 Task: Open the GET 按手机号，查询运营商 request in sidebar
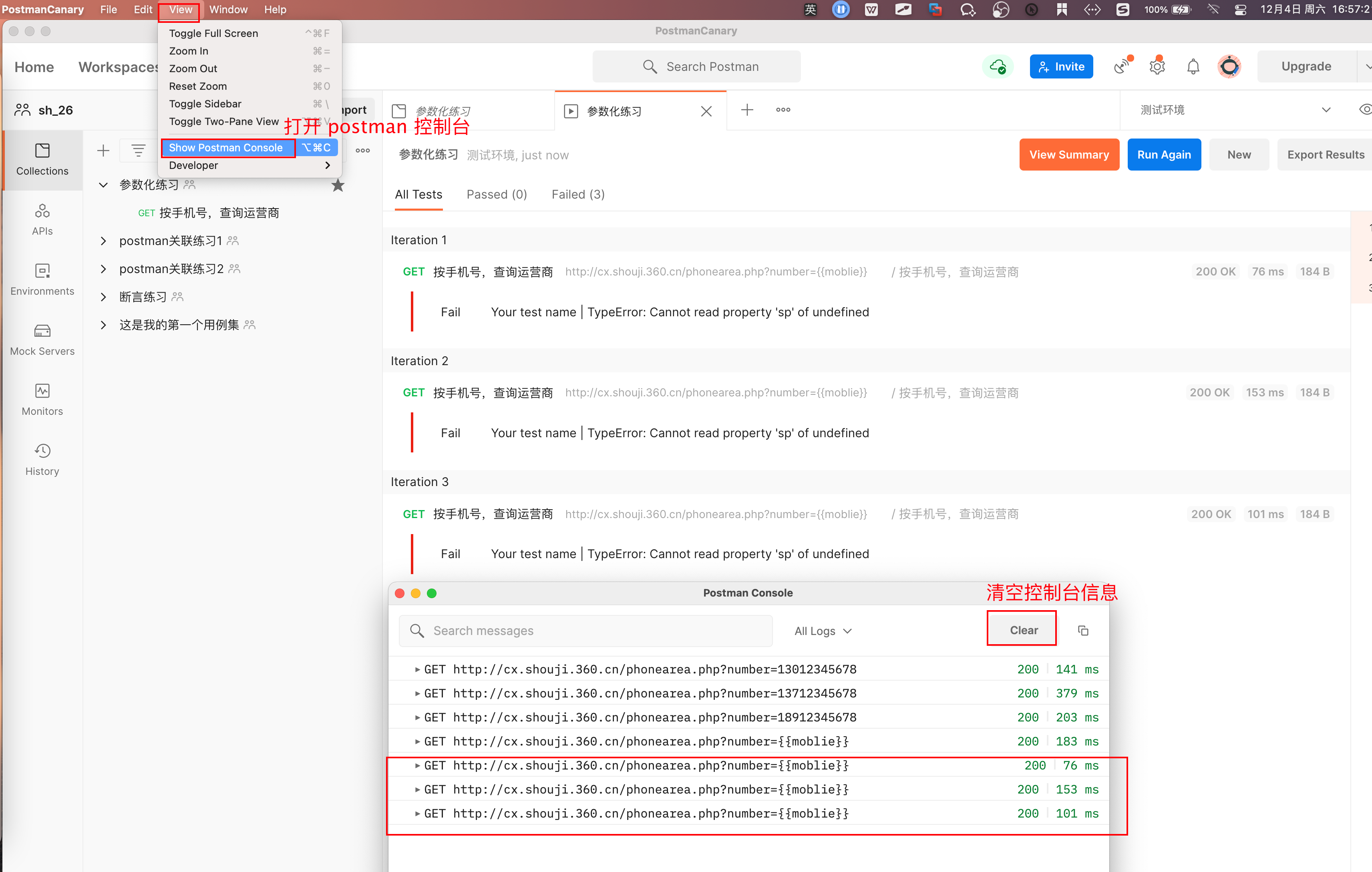point(209,213)
